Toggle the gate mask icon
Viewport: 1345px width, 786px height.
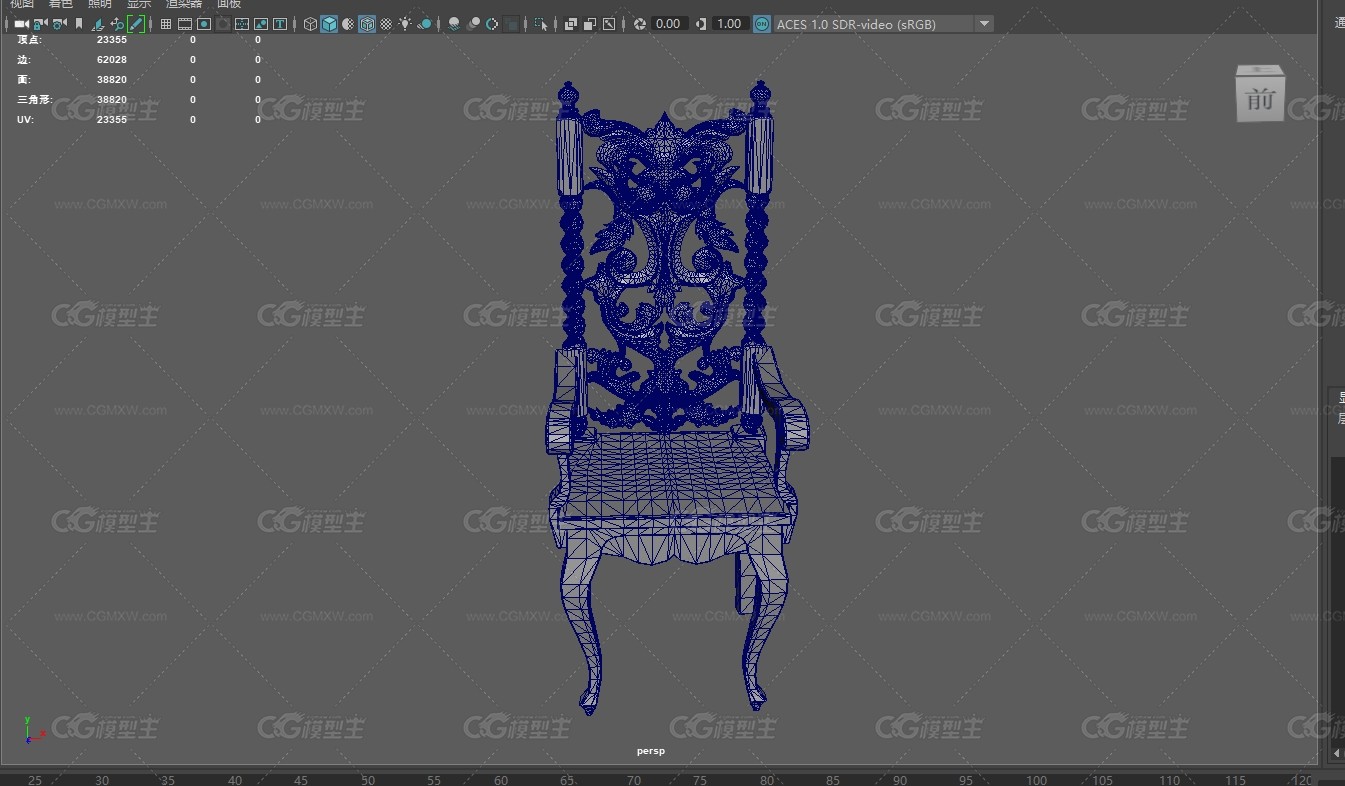point(223,24)
